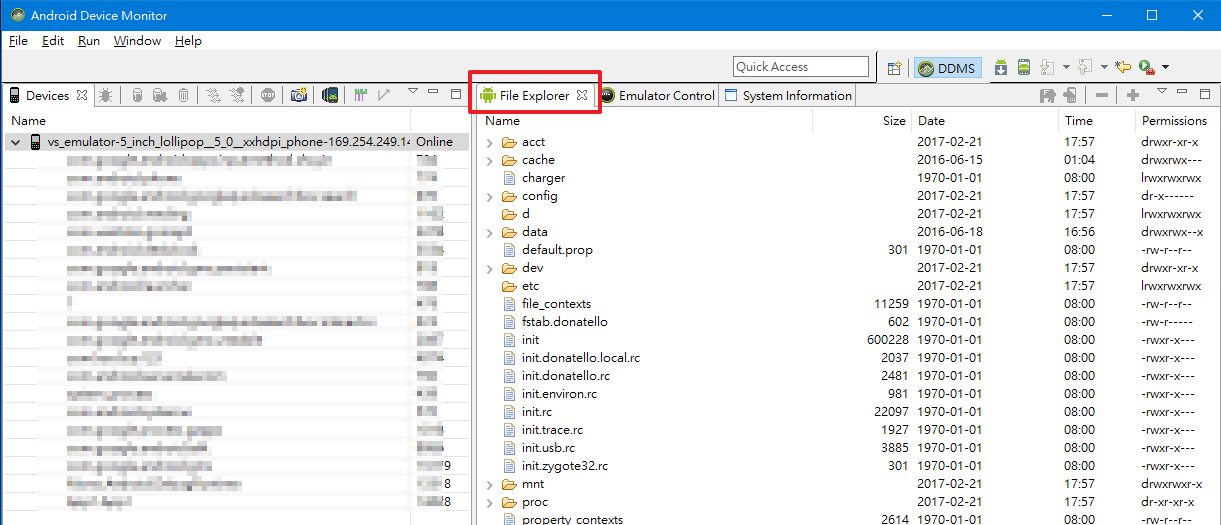Viewport: 1221px width, 525px height.
Task: Open the Window menu
Action: point(137,41)
